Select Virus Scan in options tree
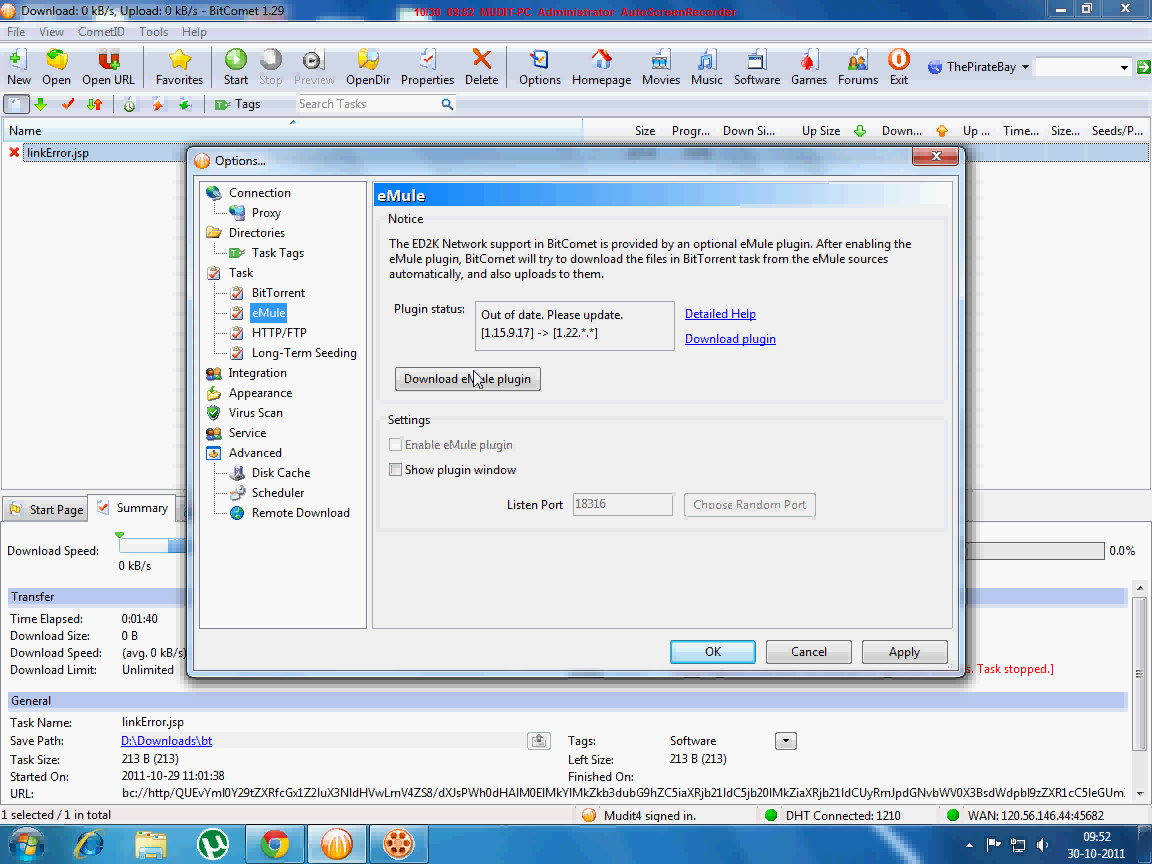The height and width of the screenshot is (864, 1152). [x=255, y=413]
